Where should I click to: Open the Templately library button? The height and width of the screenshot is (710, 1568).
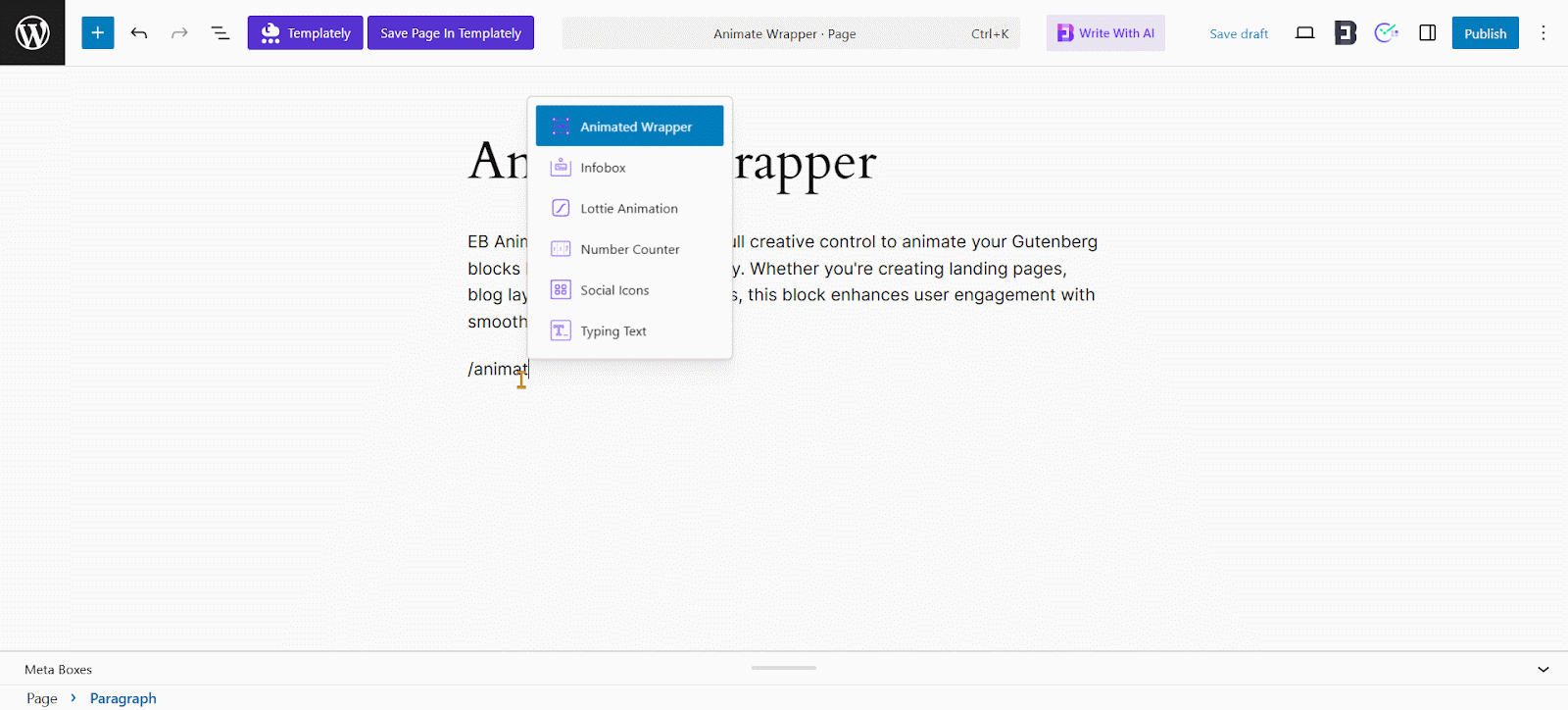click(306, 32)
